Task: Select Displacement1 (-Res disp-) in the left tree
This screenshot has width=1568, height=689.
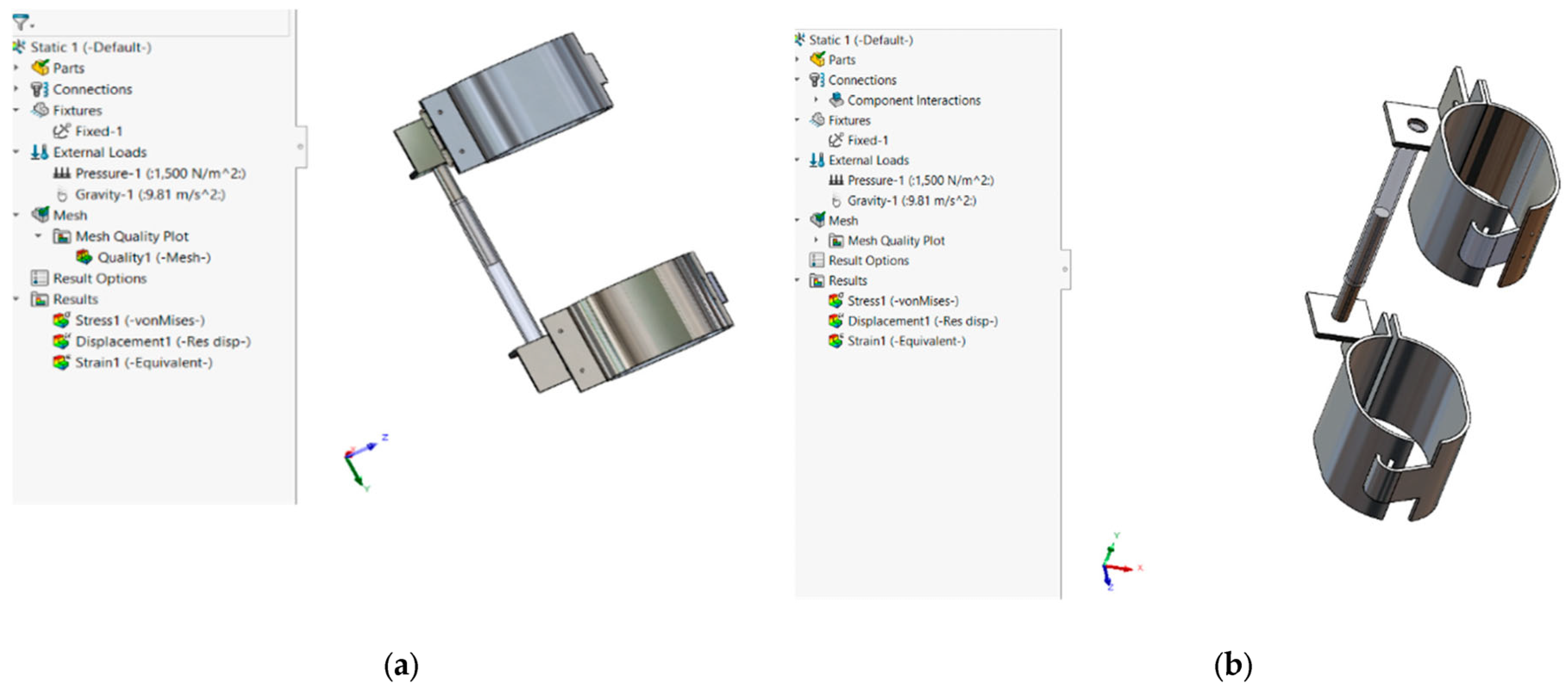Action: (x=162, y=341)
